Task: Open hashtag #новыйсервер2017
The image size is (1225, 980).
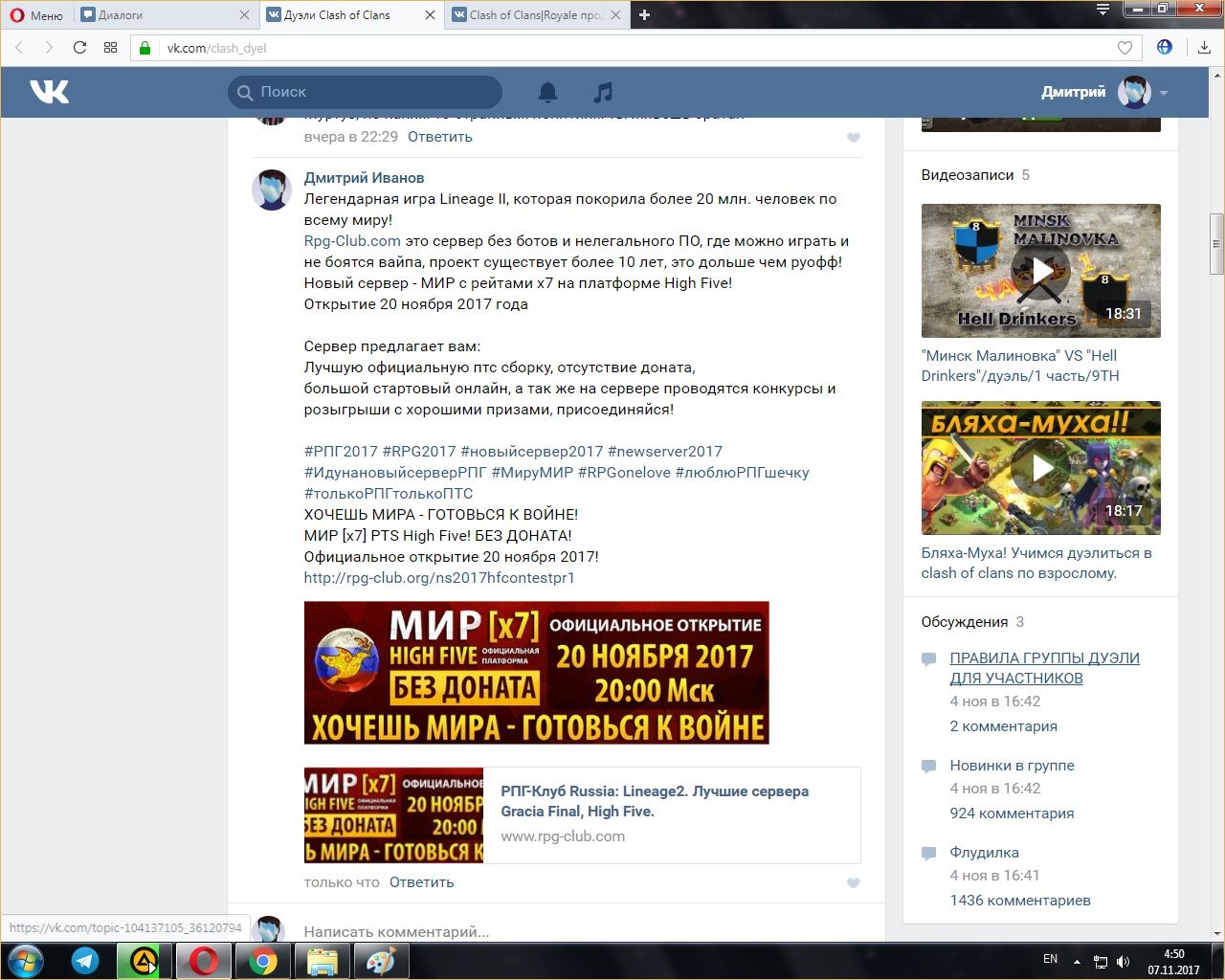Action: [x=532, y=452]
